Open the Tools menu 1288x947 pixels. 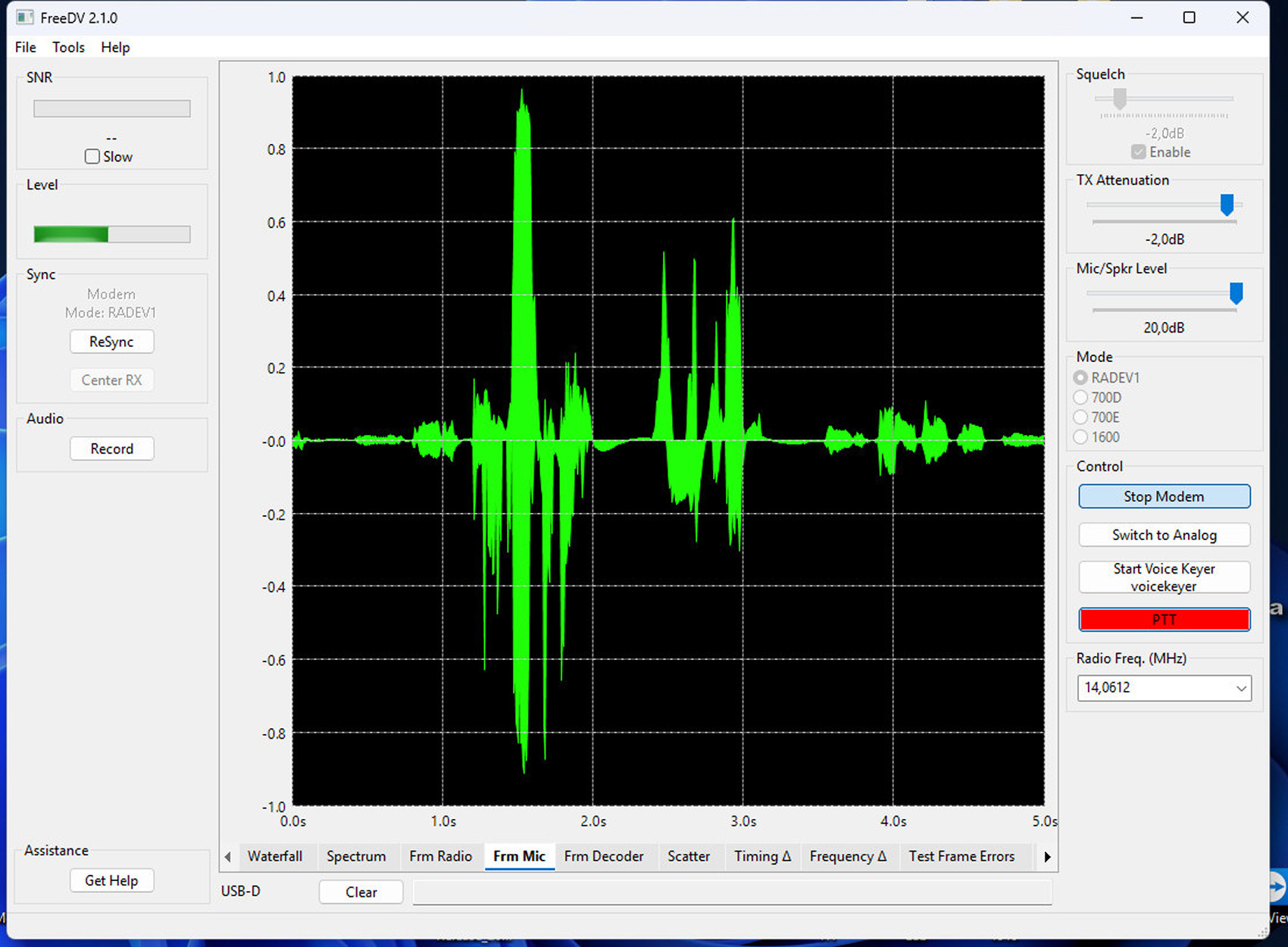[x=68, y=47]
